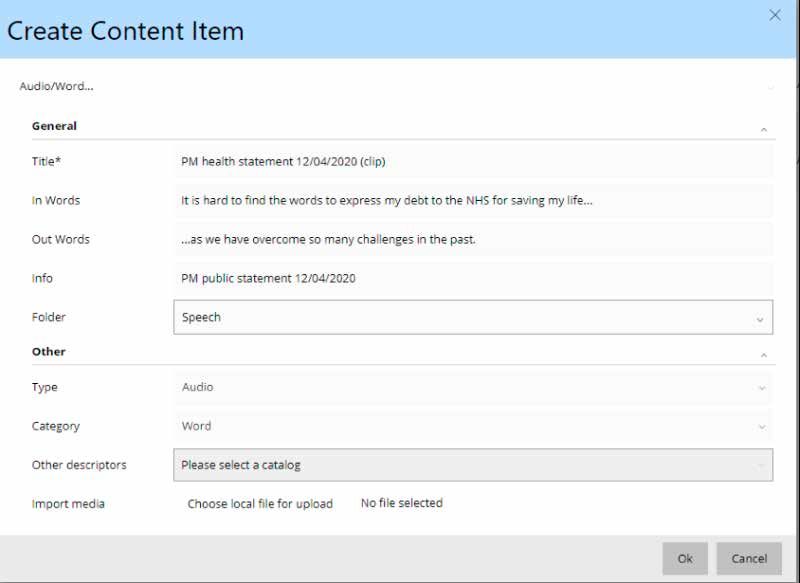Click the Info text field
The width and height of the screenshot is (800, 583).
(473, 278)
